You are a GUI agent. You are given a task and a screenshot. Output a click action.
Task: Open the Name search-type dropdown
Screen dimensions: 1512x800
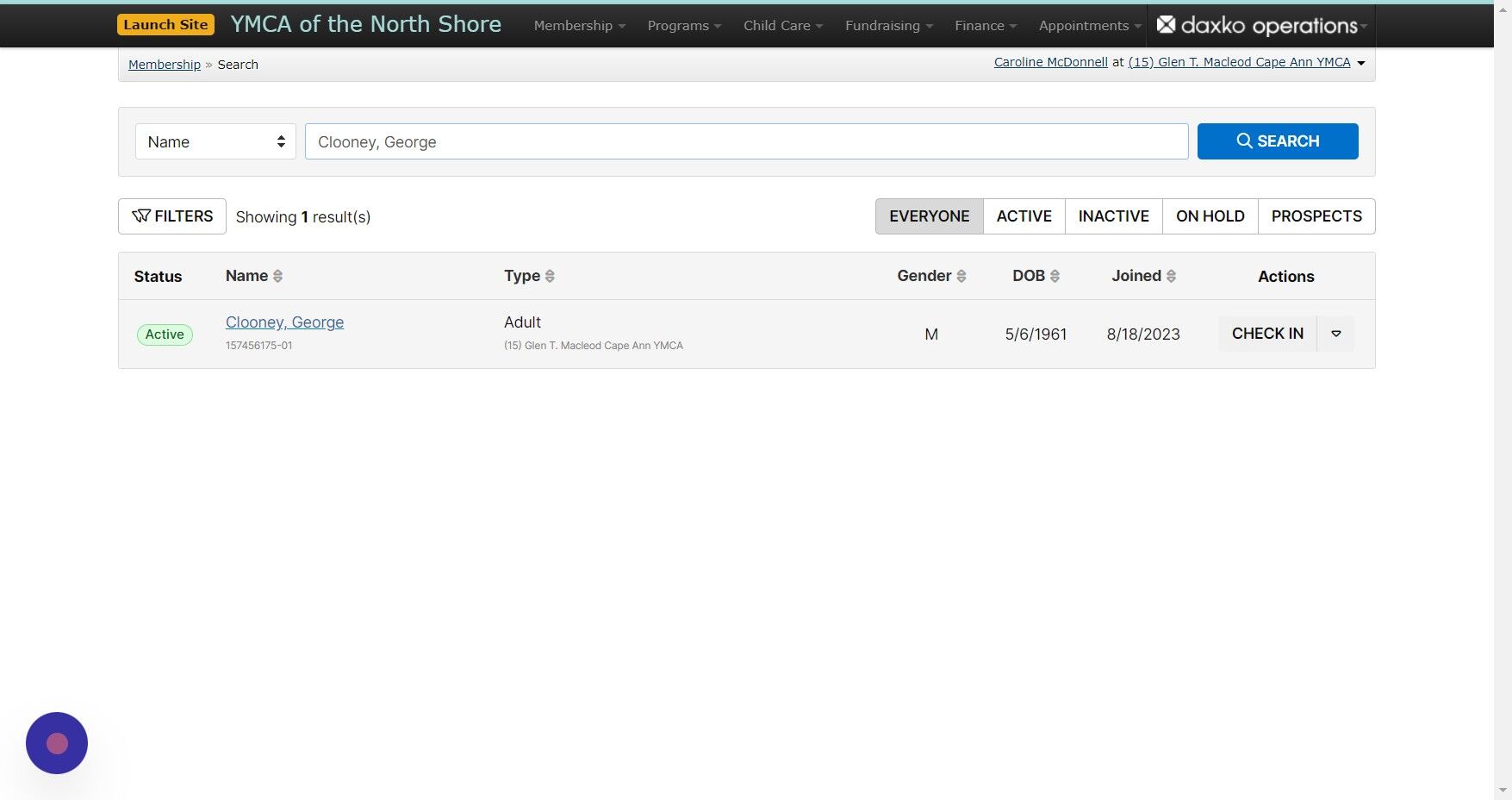pos(215,141)
